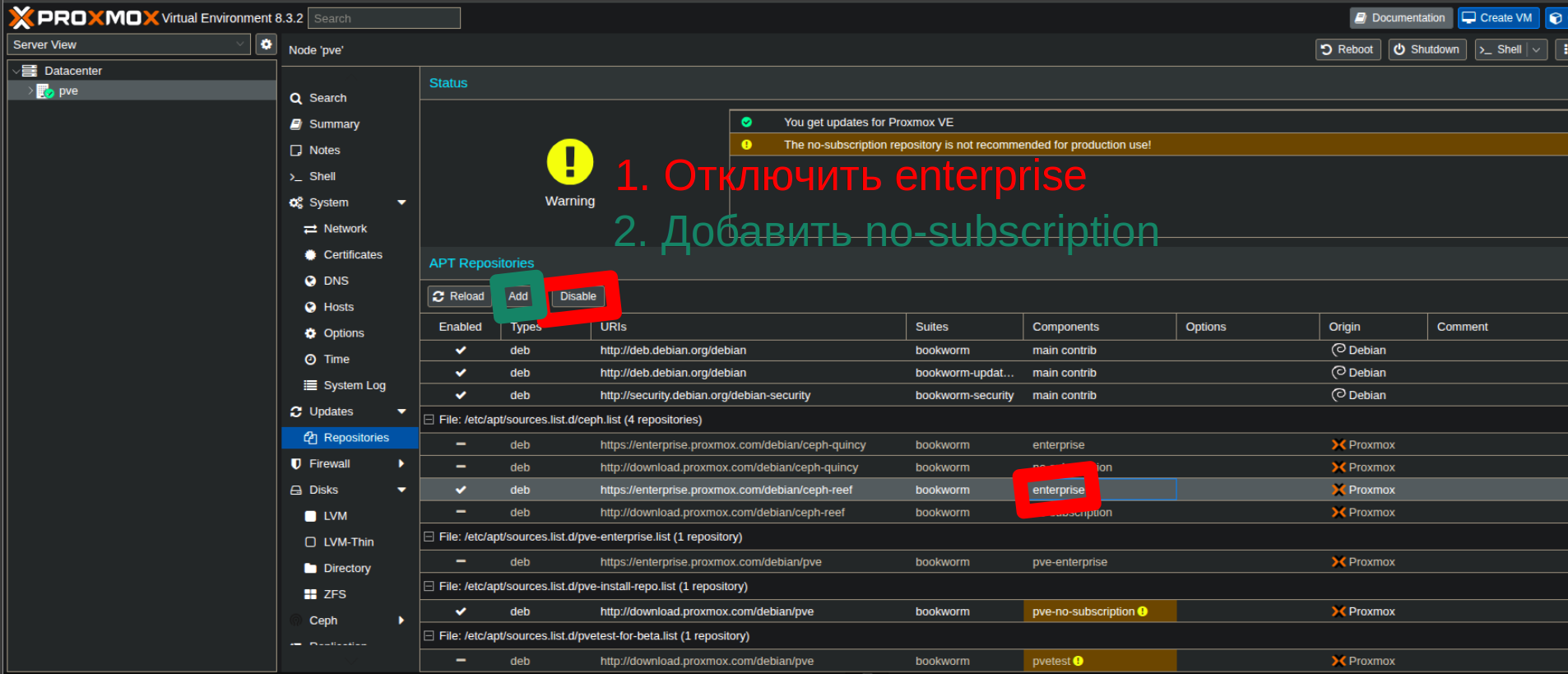This screenshot has height=674, width=1568.
Task: Open the Server View dropdown
Action: point(240,44)
